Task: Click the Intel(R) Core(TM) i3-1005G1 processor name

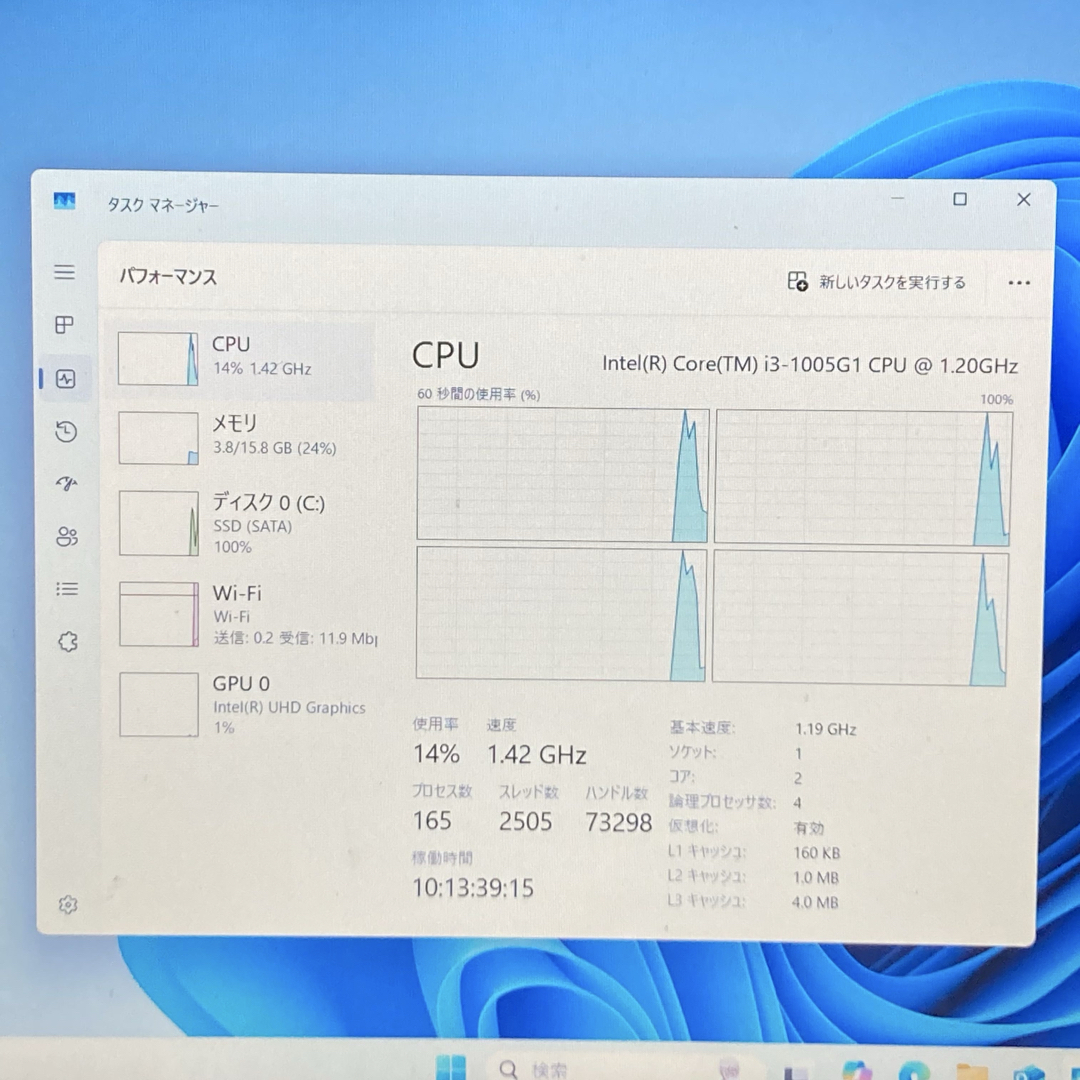Action: 810,364
